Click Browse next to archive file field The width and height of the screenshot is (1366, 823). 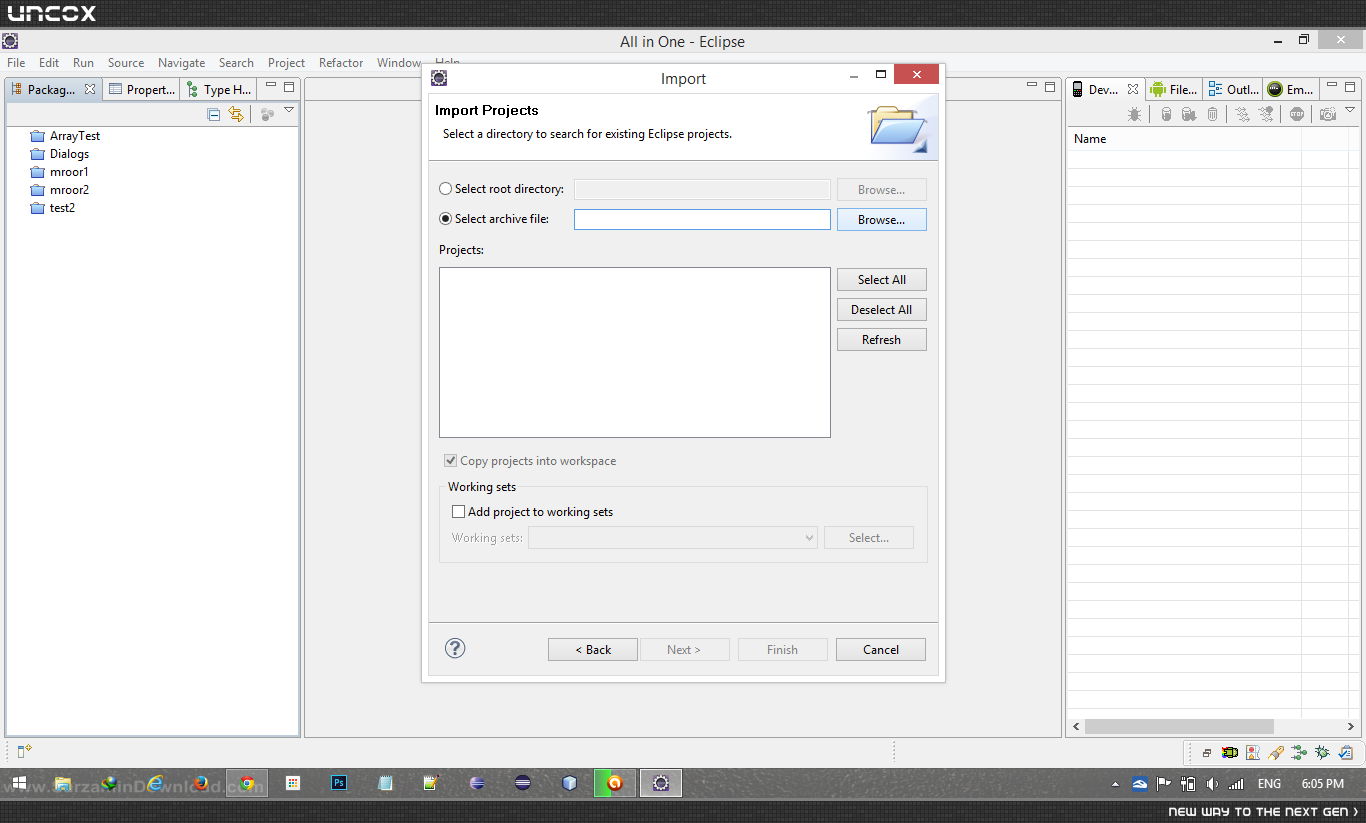click(x=882, y=220)
